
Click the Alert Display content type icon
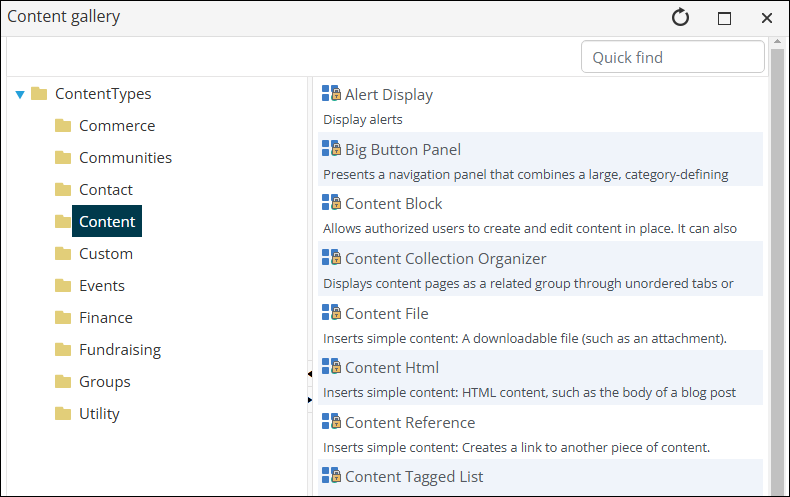332,93
